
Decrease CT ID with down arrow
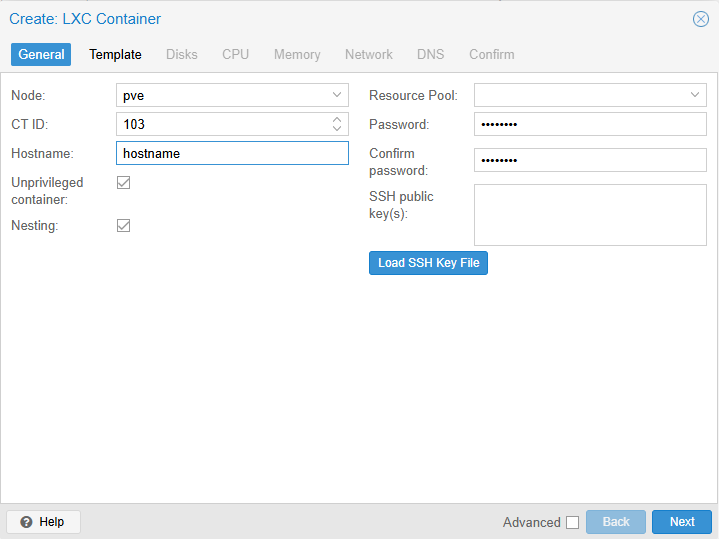(x=337, y=129)
